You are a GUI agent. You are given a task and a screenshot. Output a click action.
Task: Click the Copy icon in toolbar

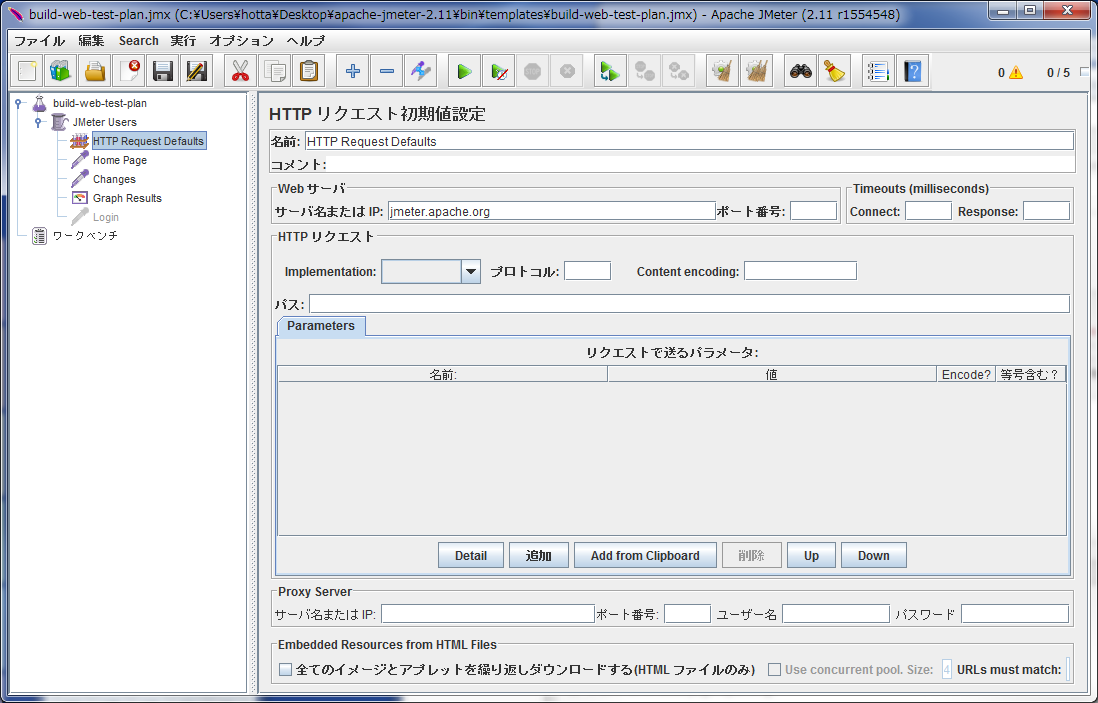274,71
